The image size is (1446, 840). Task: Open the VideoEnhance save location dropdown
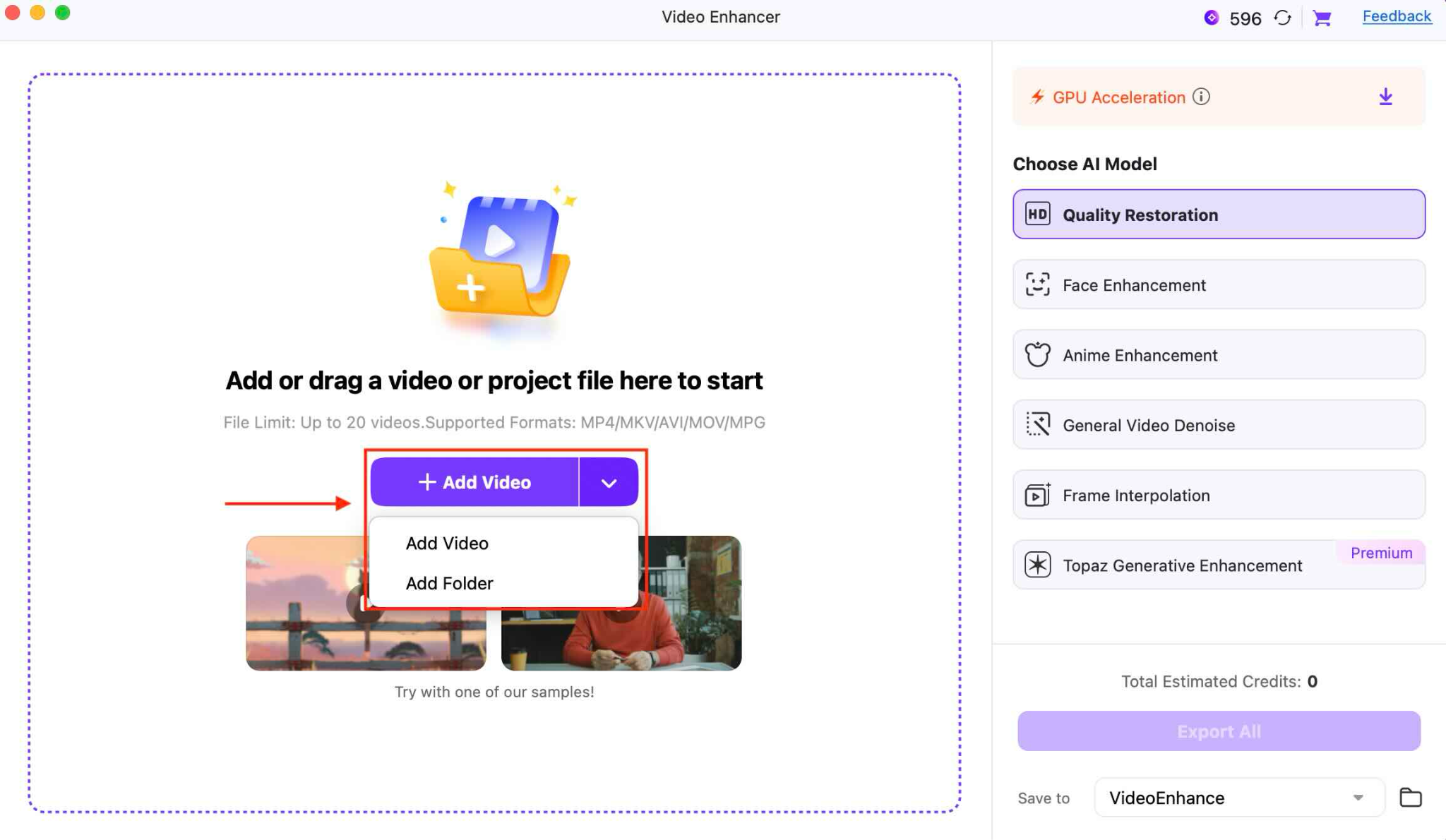tap(1239, 798)
